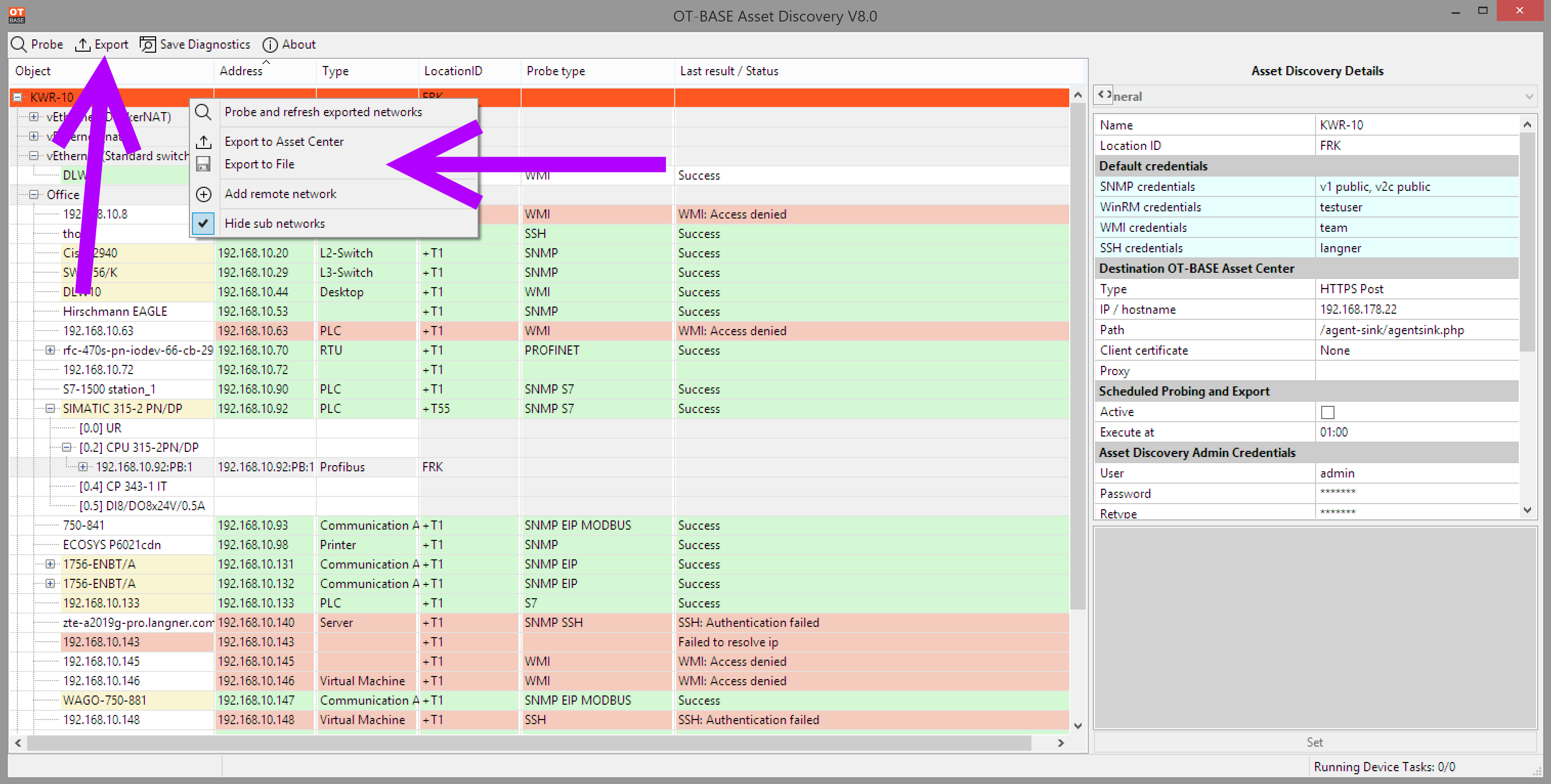Click the Export upload icon in toolbar
1551x784 pixels.
tap(82, 45)
